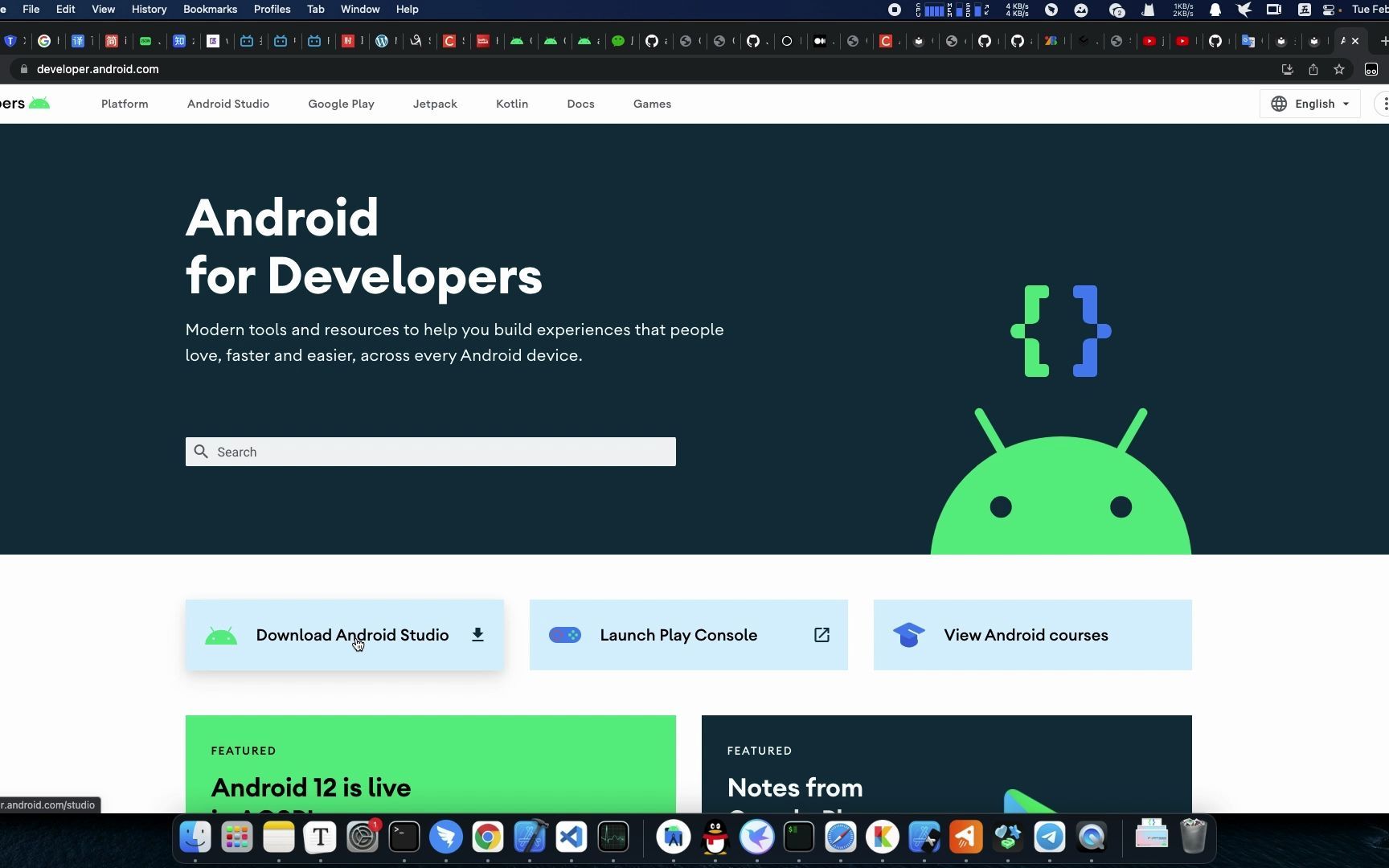This screenshot has width=1389, height=868.
Task: Click the install app icon in the address bar
Action: click(x=1287, y=69)
